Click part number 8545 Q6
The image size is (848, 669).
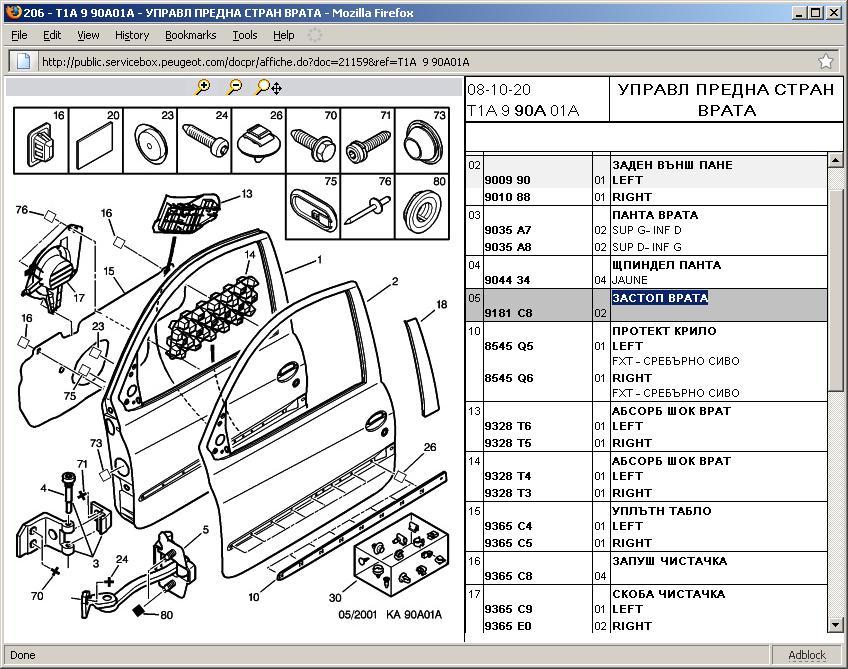click(x=509, y=378)
